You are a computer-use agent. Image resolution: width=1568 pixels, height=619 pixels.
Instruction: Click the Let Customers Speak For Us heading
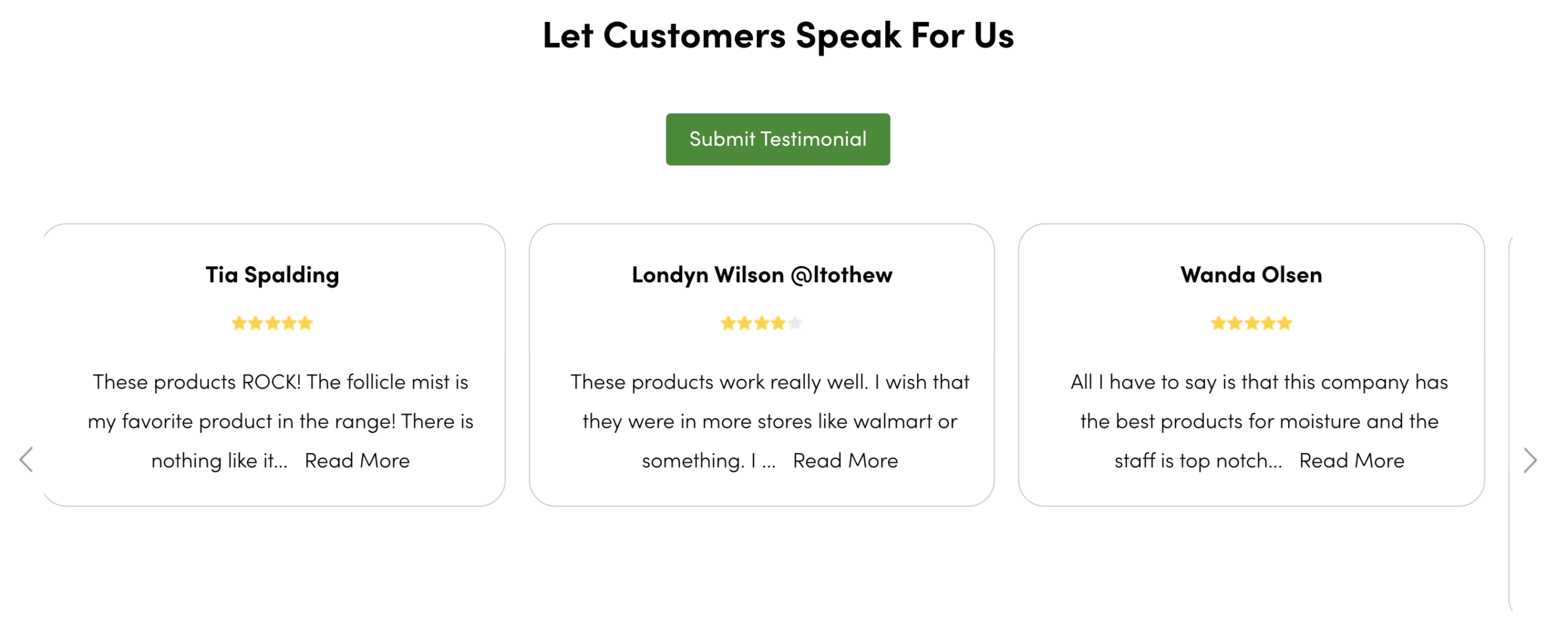pyautogui.click(x=778, y=36)
